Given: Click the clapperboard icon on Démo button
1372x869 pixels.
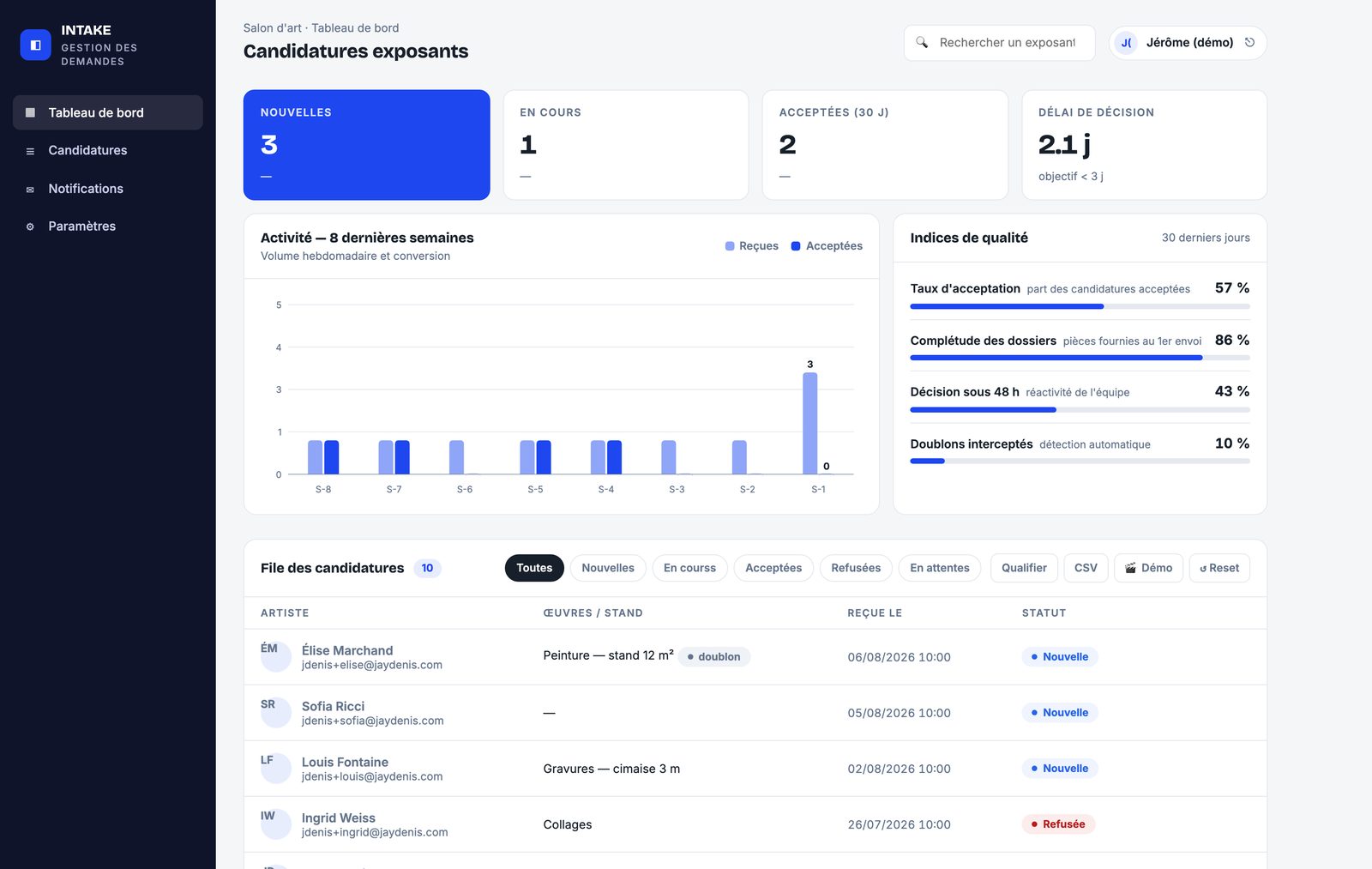Looking at the screenshot, I should [x=1130, y=568].
